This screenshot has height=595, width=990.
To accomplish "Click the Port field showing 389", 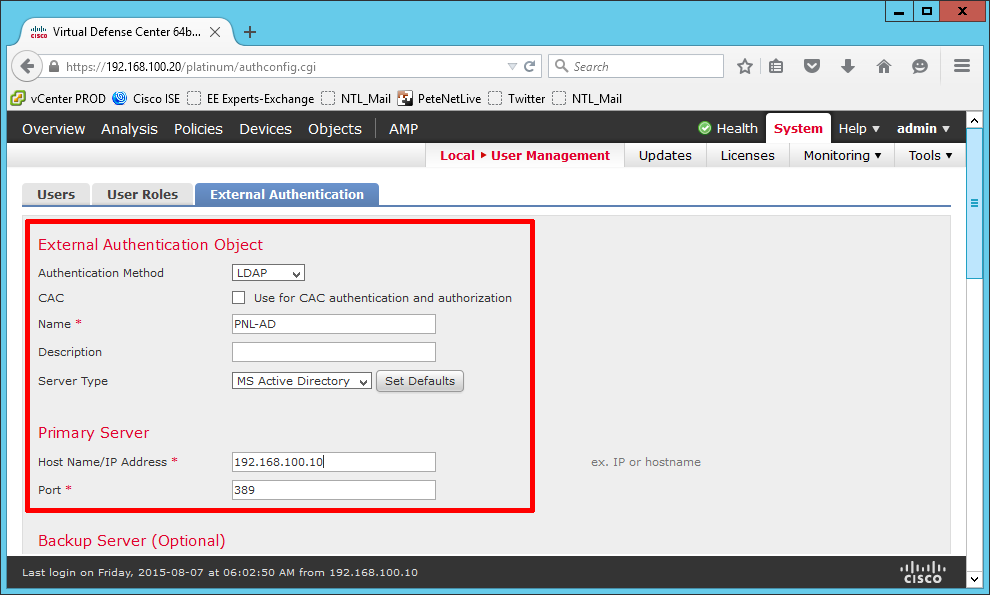I will (333, 490).
